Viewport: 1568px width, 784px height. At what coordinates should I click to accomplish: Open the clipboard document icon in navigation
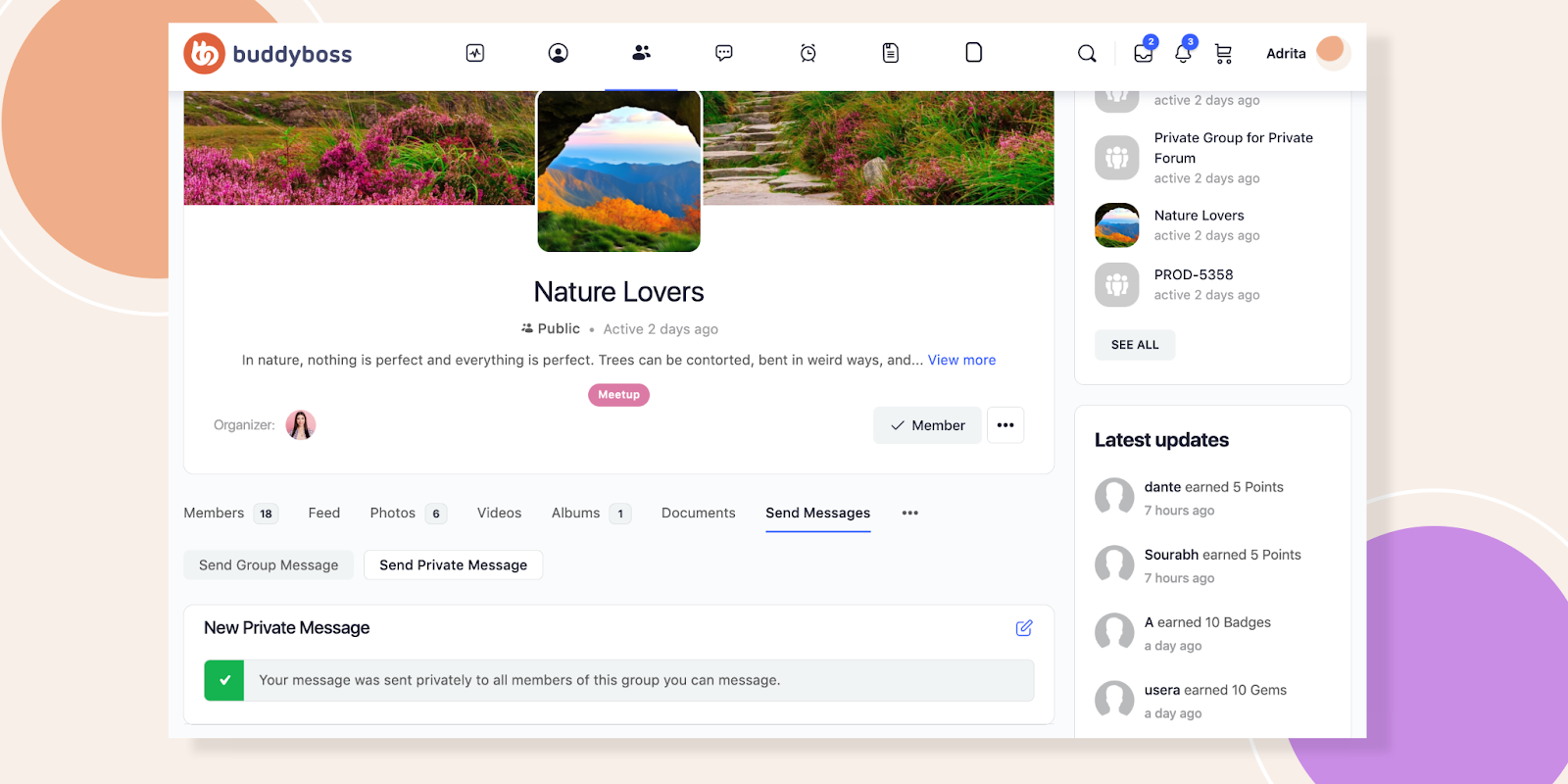point(891,53)
